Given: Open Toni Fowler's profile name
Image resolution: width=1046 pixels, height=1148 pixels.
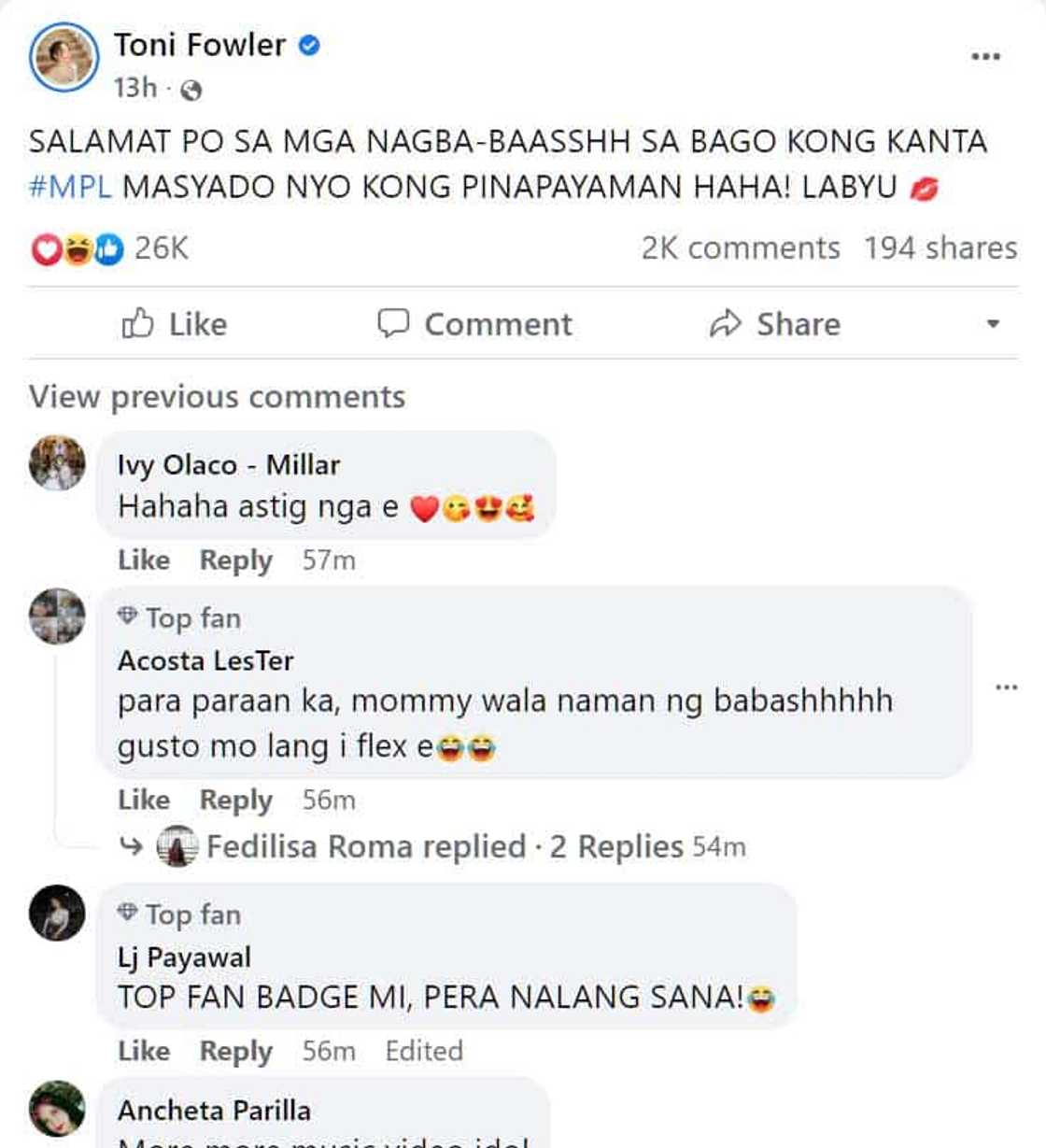Looking at the screenshot, I should tap(199, 44).
